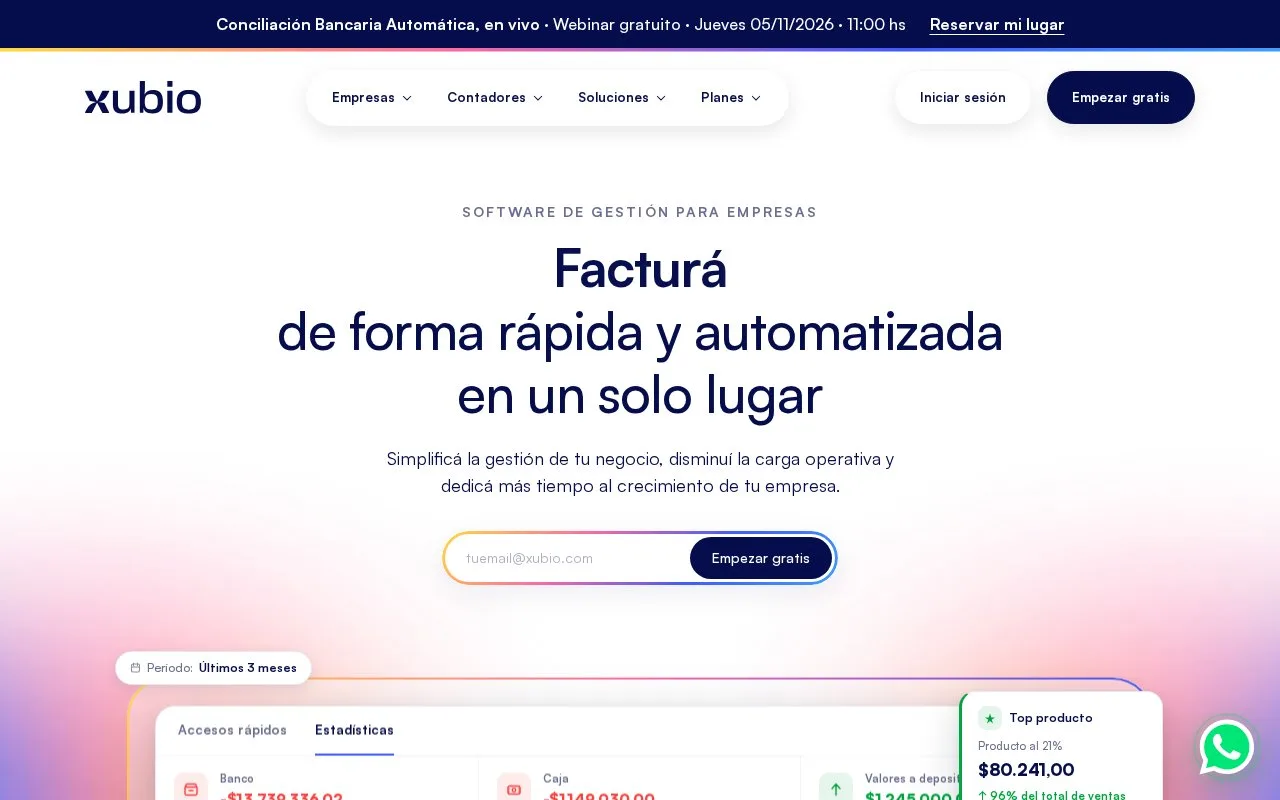This screenshot has height=800, width=1280.
Task: Click the Iniciar sesión button
Action: point(963,98)
